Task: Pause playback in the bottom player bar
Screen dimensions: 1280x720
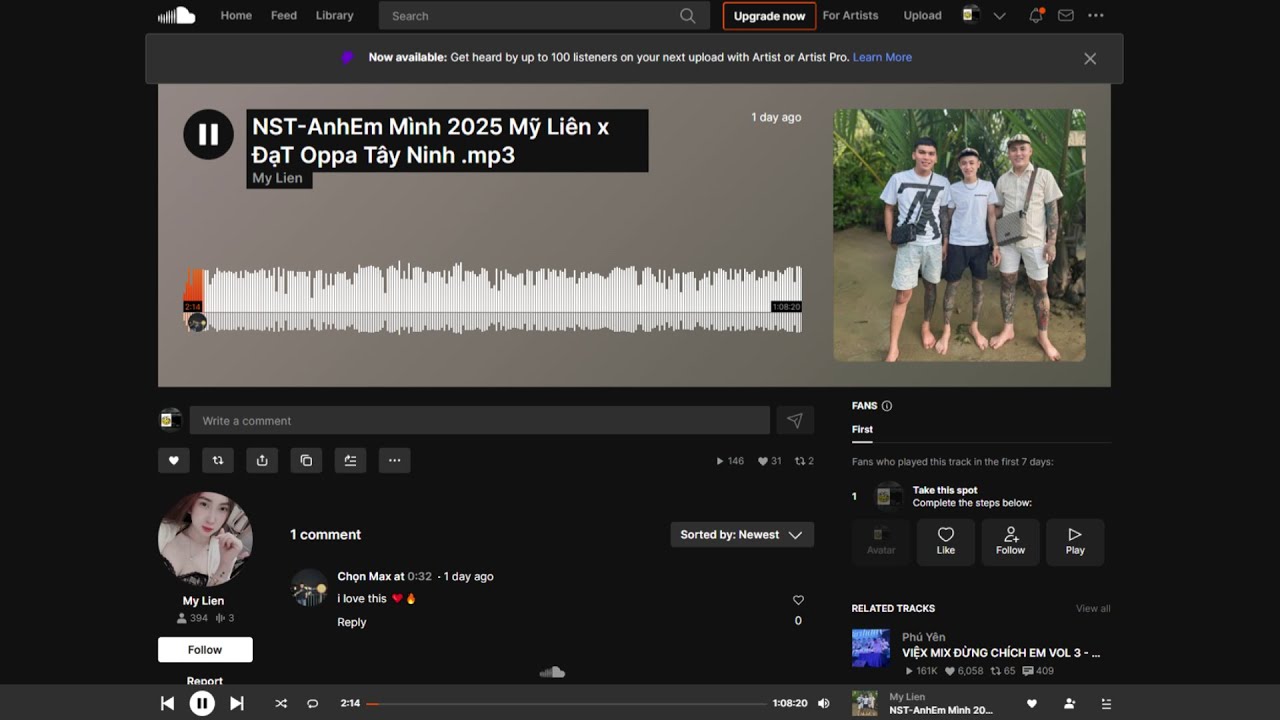Action: pyautogui.click(x=202, y=703)
